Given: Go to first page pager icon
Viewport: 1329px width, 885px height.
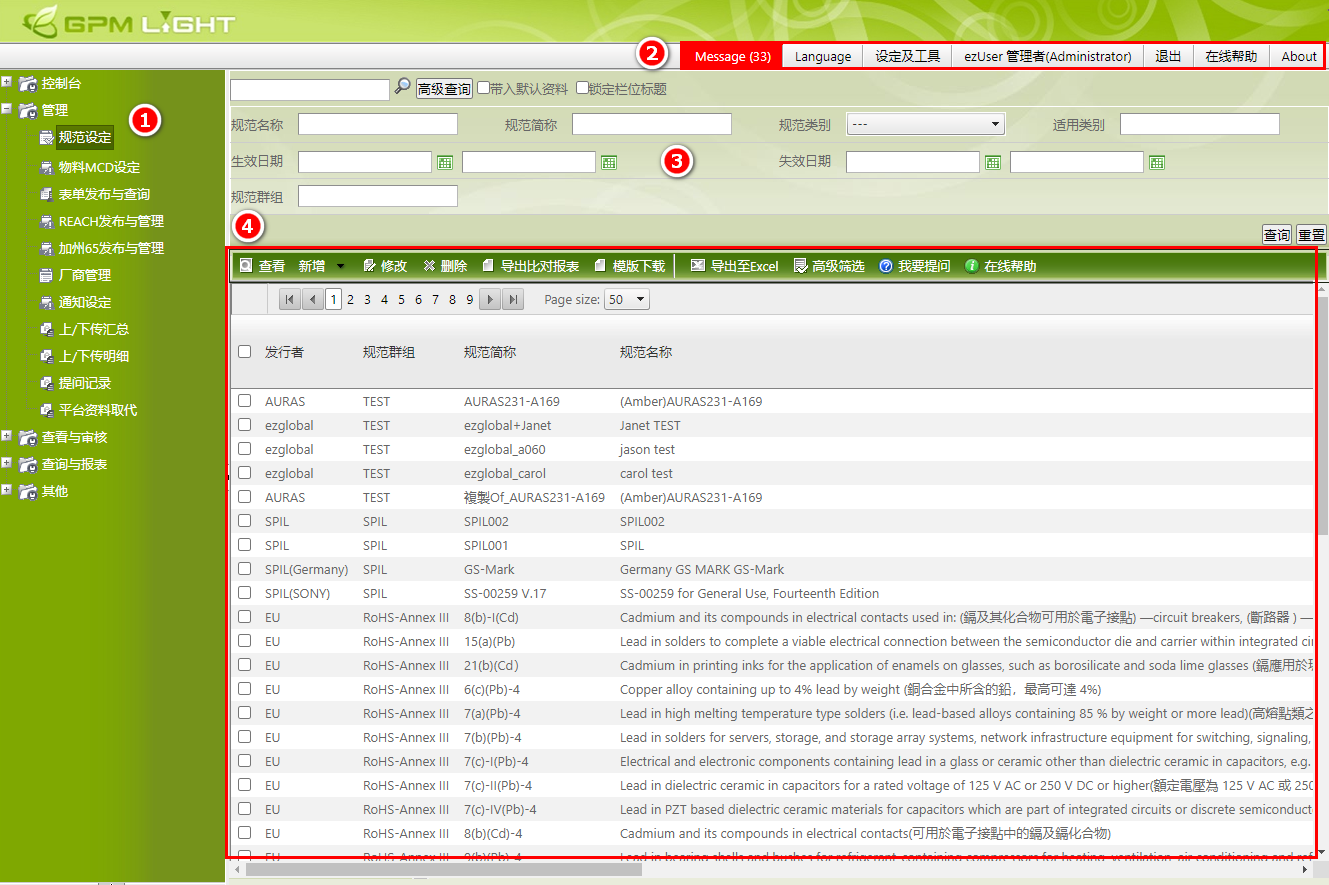Looking at the screenshot, I should pyautogui.click(x=290, y=299).
